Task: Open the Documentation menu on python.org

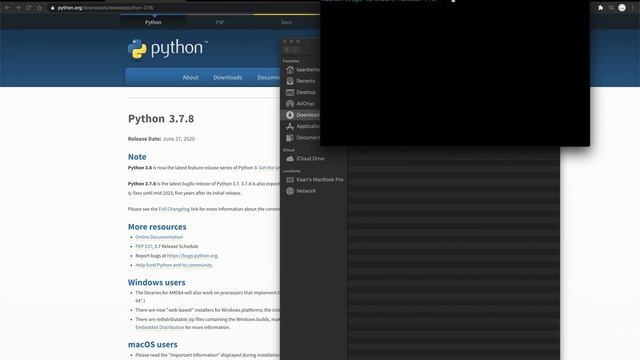Action: click(x=268, y=77)
